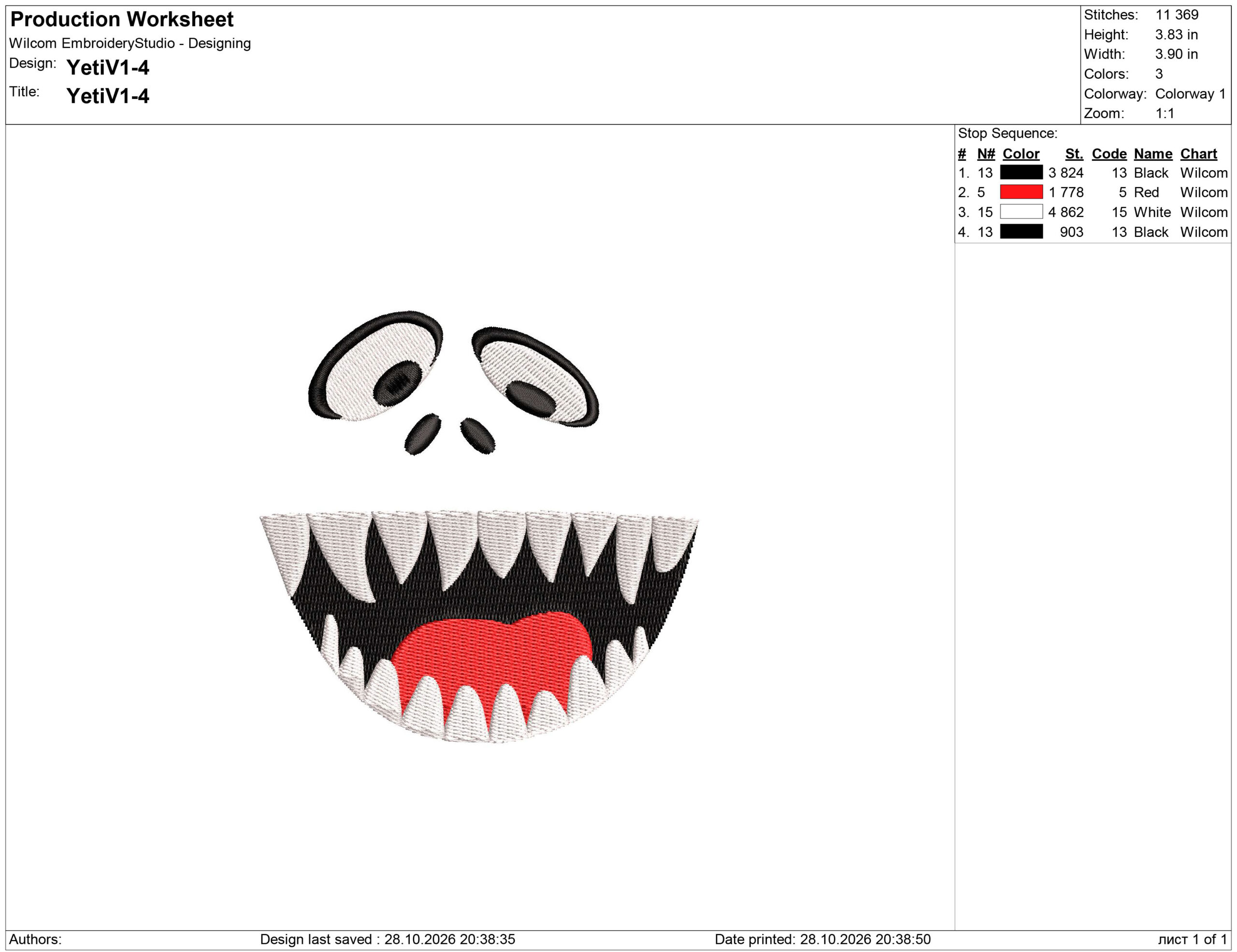Click stitch count '1 778' in row 2
Screen dimensions: 1237x952
[1065, 192]
